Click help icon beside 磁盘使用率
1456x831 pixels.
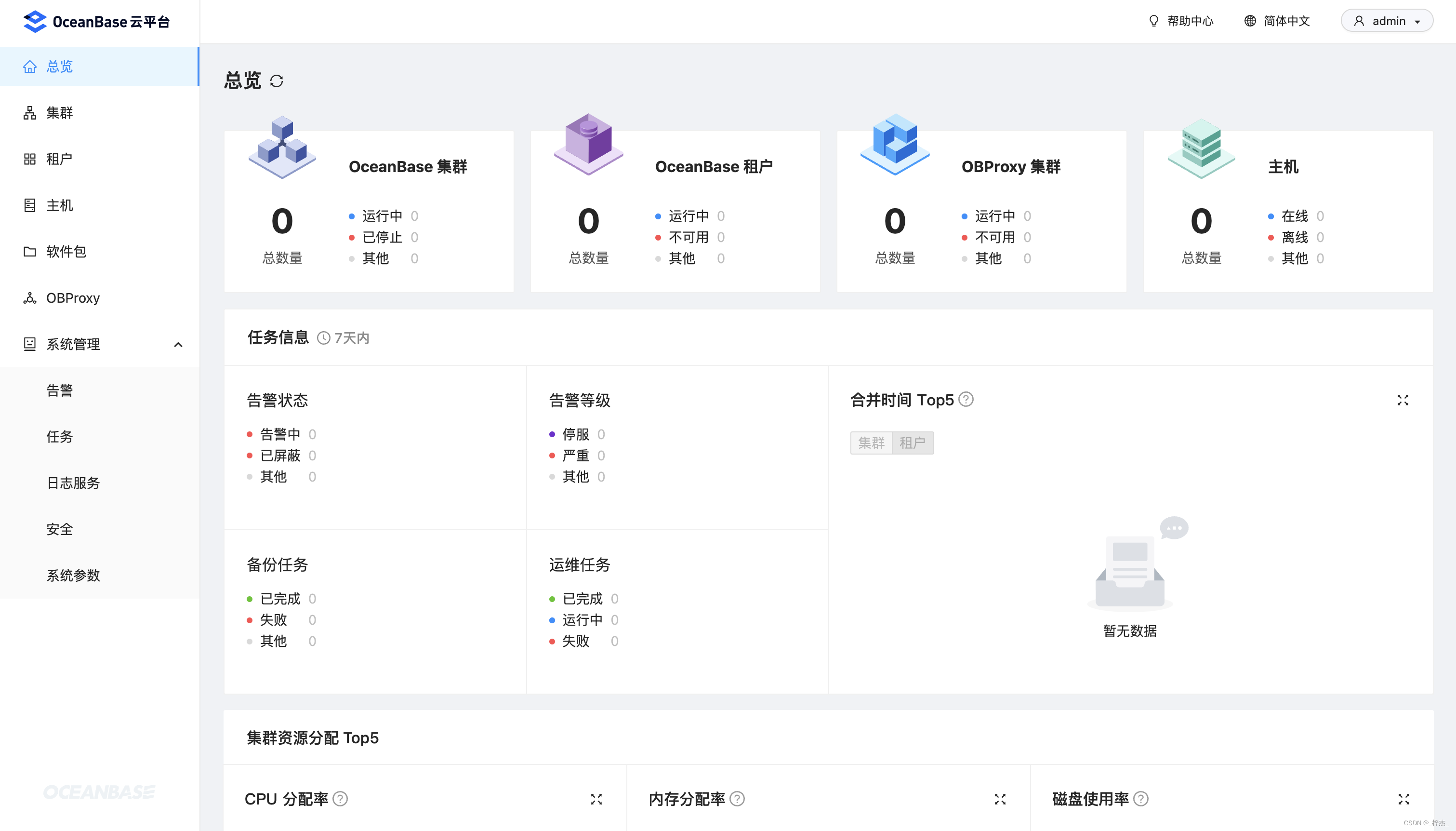[1140, 799]
